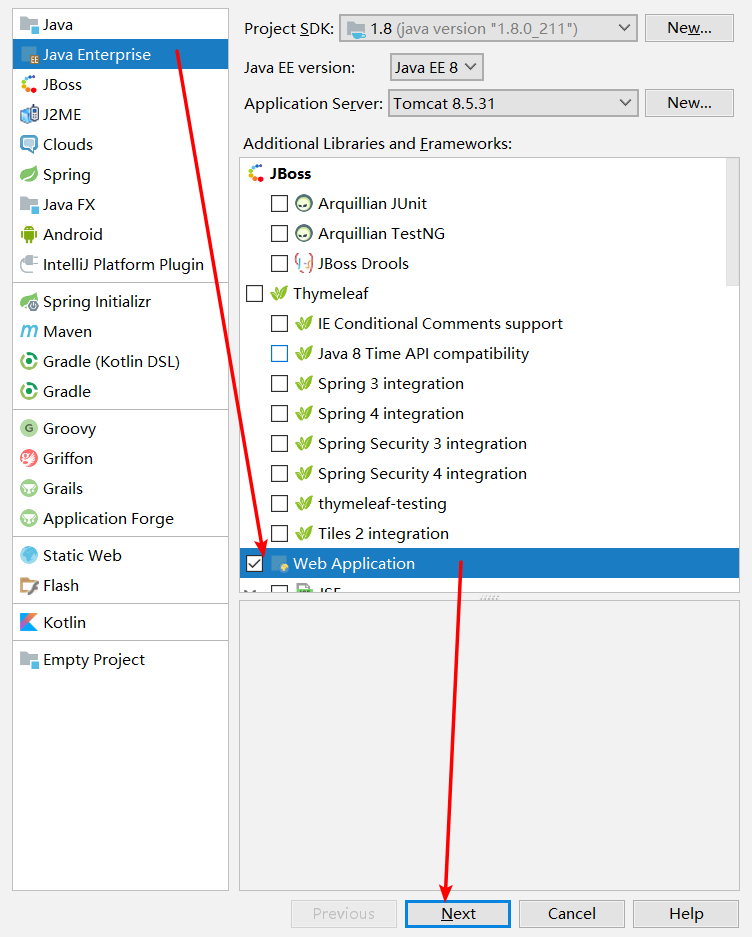
Task: Expand the Application Server combo box
Action: [x=511, y=103]
